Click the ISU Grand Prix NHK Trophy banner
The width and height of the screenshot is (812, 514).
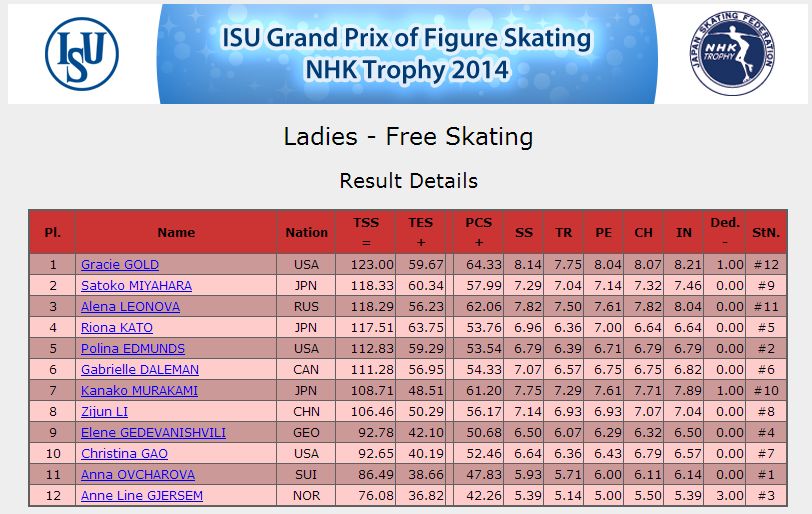point(408,54)
